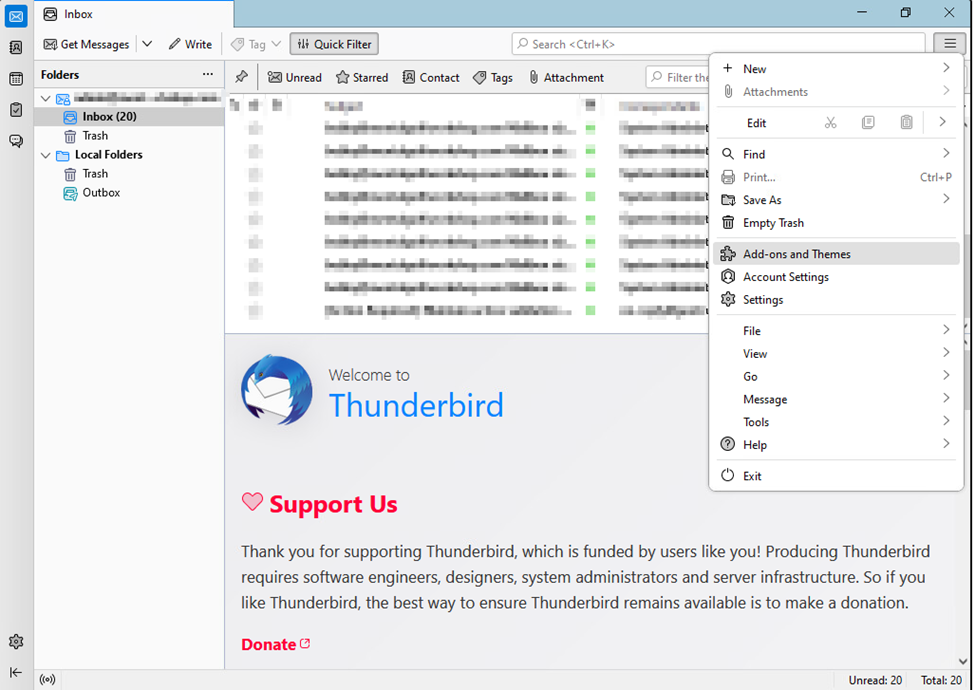Focus the global Search field
This screenshot has height=690, width=975.
718,44
